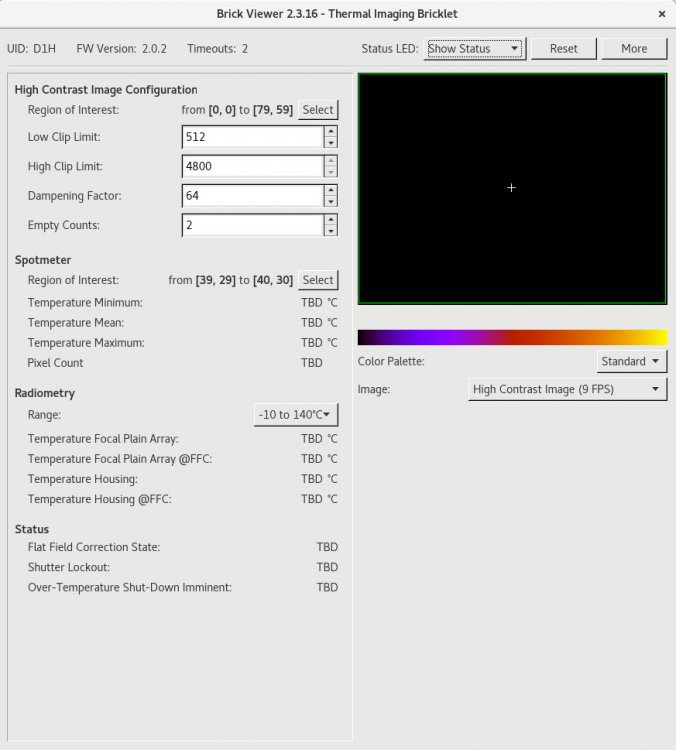Screen dimensions: 676x750
Task: Increase the Low Clip Limit value
Action: pyautogui.click(x=331, y=131)
